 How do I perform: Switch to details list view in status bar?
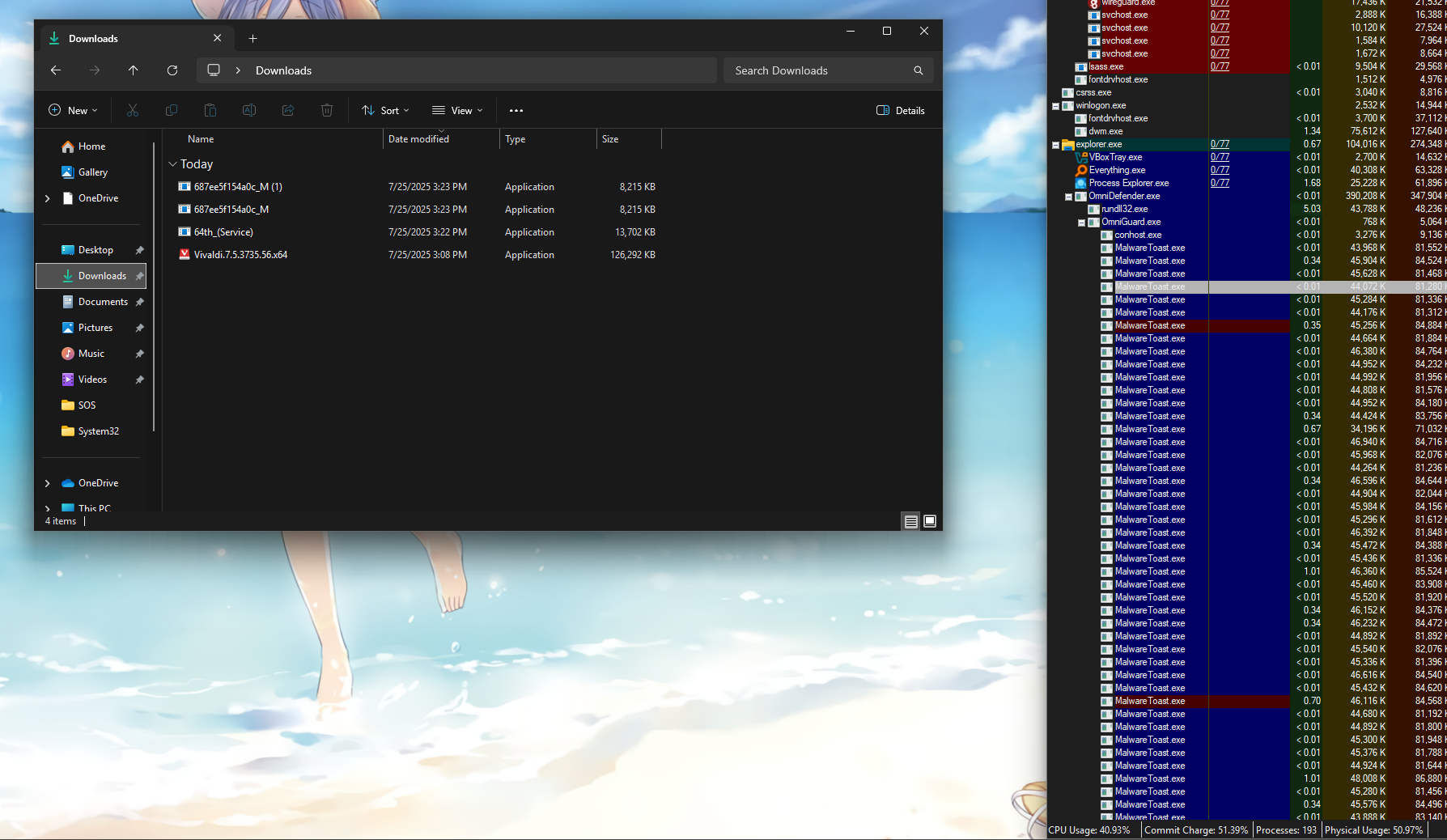click(911, 522)
